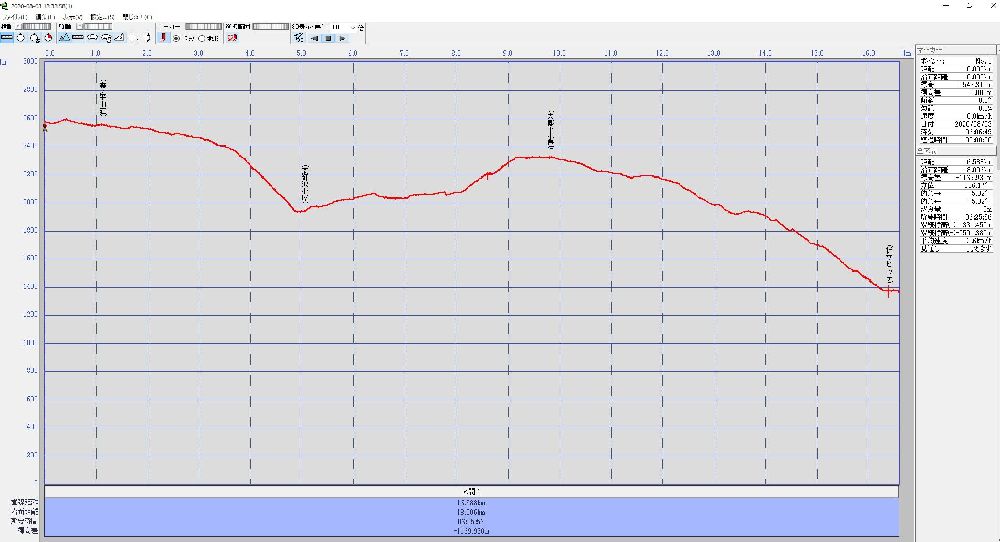Click the red cross marker at profile end
The height and width of the screenshot is (542, 1000).
[888, 291]
